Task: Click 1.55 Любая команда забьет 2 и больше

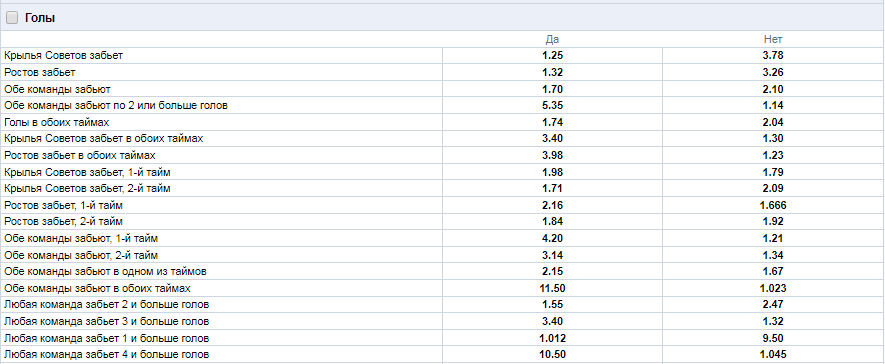Action: [552, 305]
